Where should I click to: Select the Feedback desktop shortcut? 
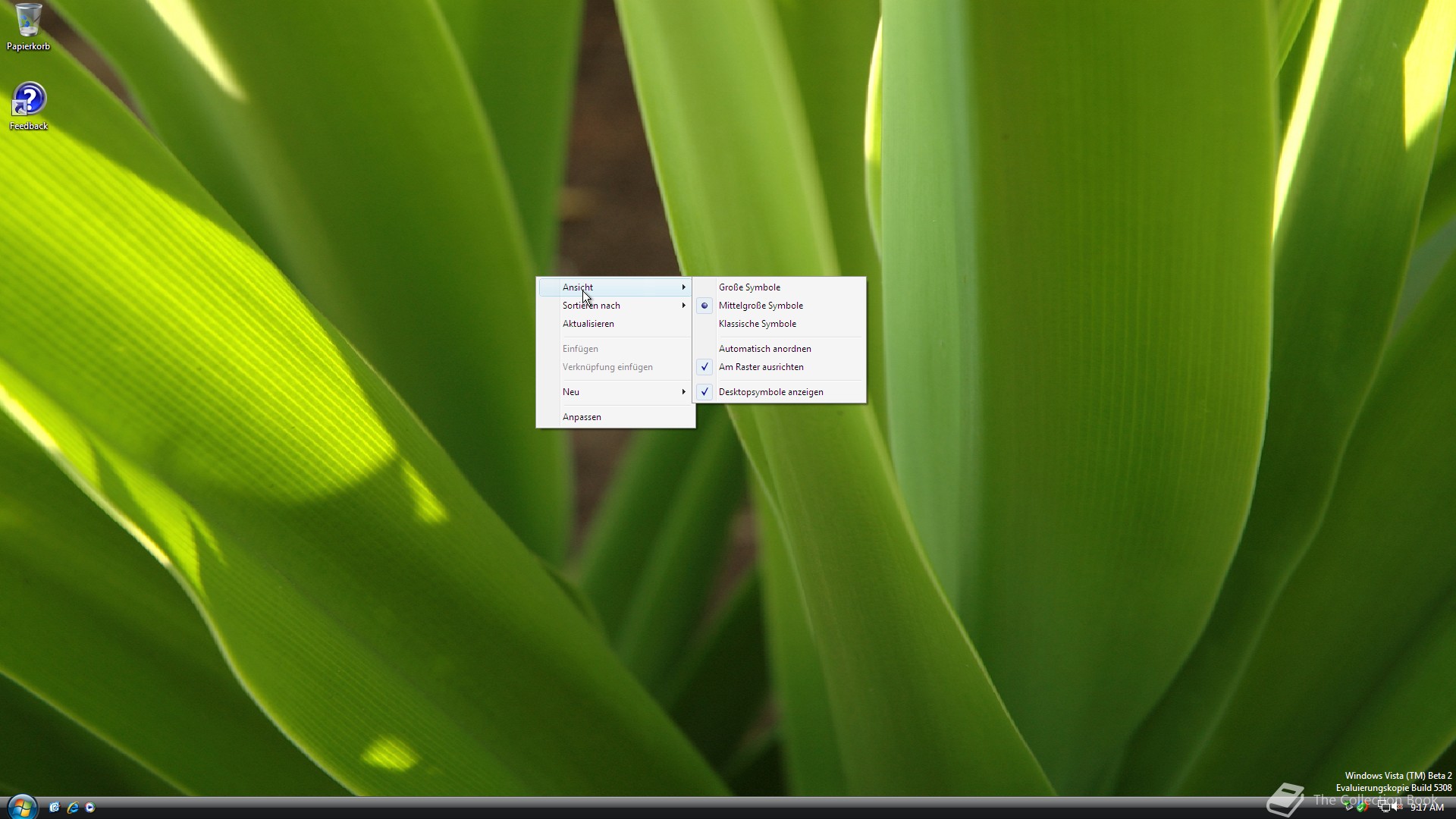pos(29,106)
